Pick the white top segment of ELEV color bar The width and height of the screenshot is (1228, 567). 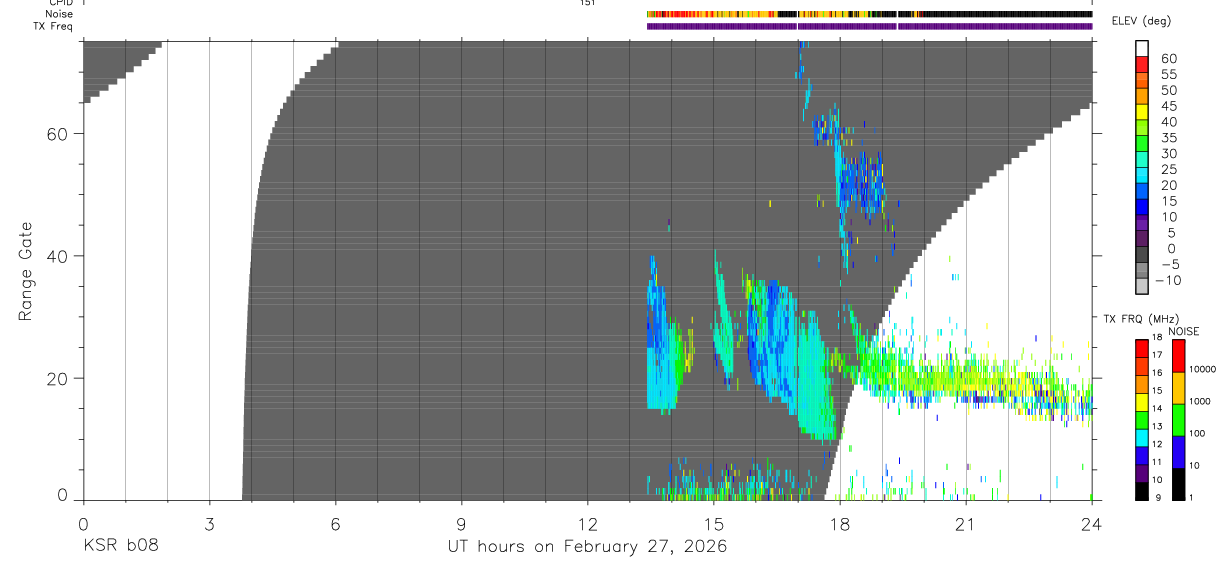(x=1143, y=49)
